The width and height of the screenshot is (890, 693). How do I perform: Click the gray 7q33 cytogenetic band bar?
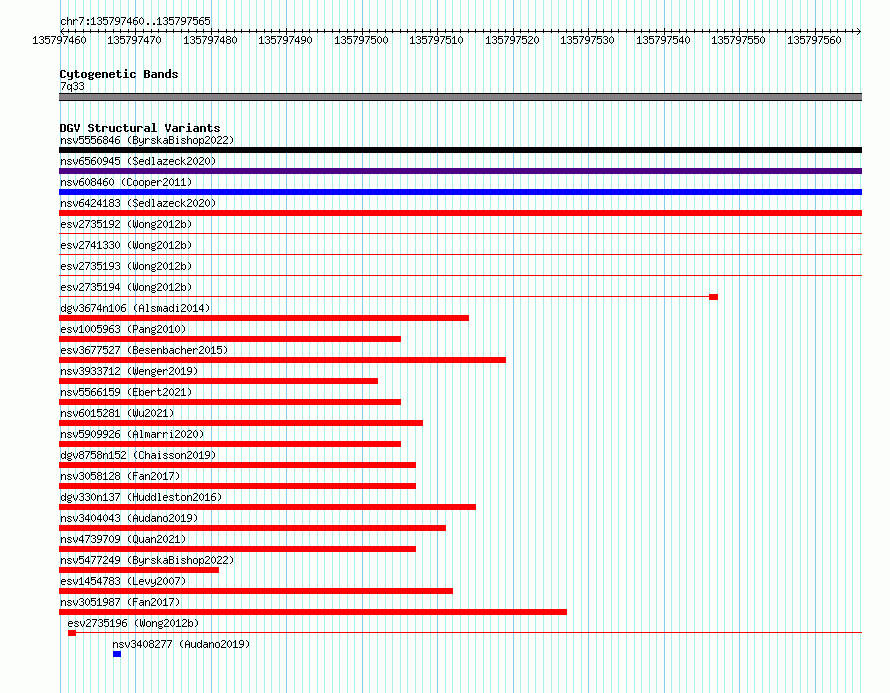pos(460,97)
